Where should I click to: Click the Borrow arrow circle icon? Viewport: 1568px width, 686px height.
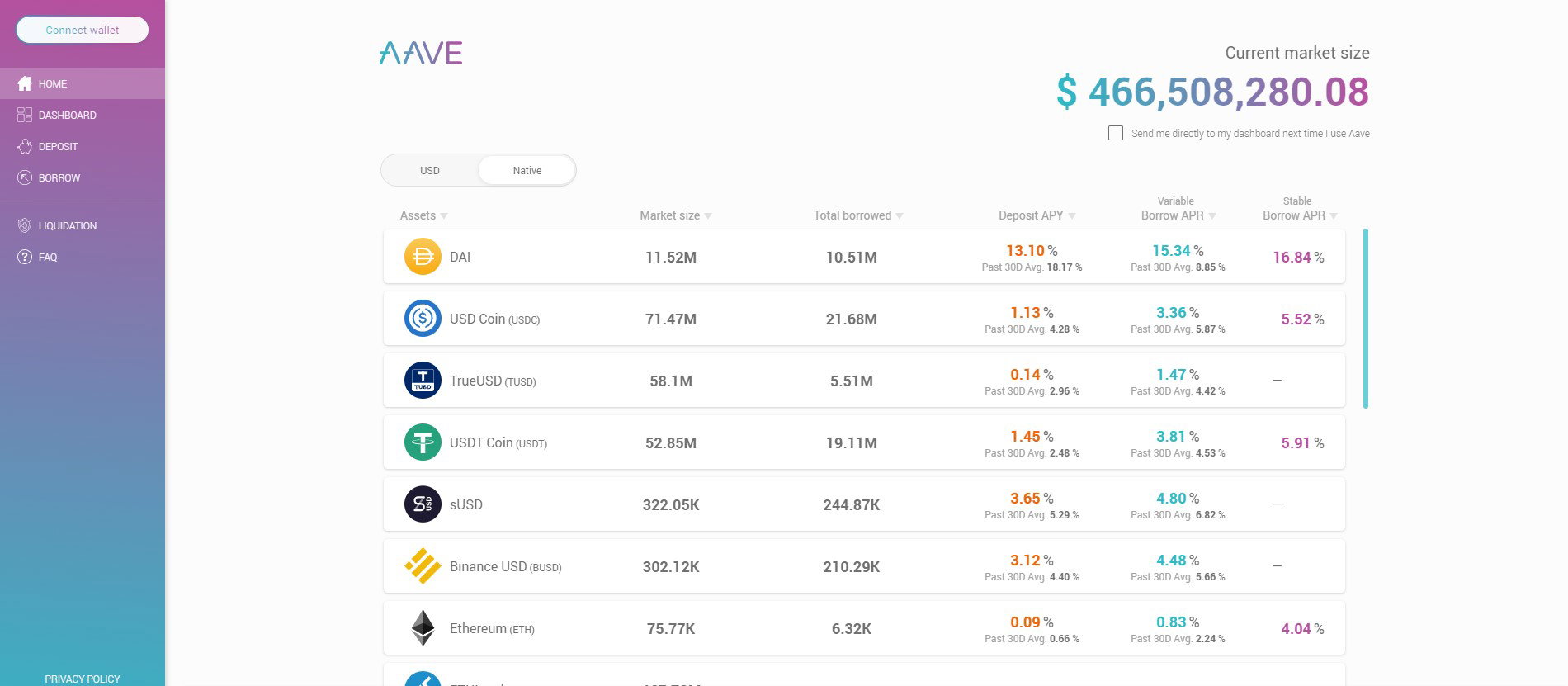coord(25,177)
